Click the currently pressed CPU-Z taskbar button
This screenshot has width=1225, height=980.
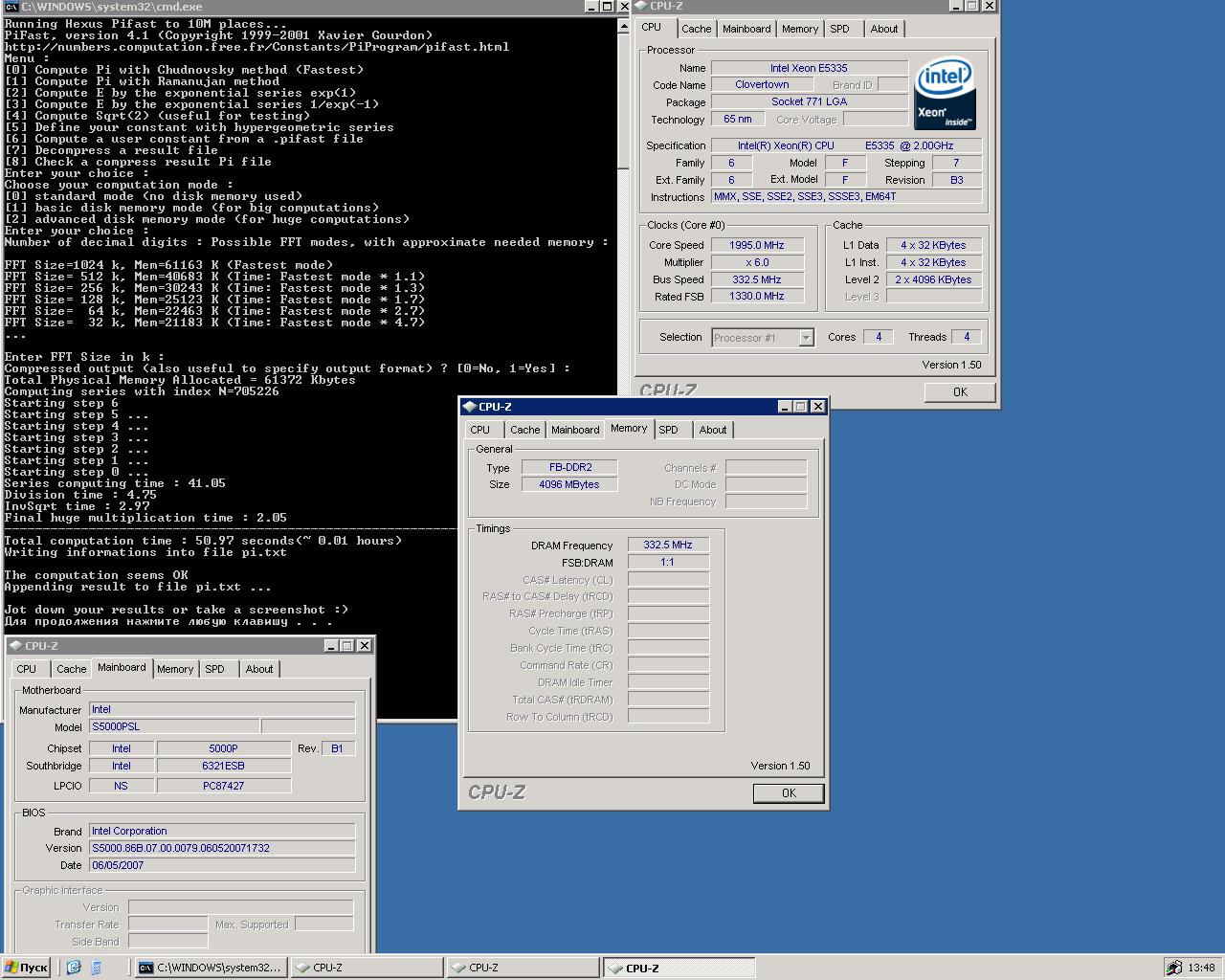click(x=678, y=968)
